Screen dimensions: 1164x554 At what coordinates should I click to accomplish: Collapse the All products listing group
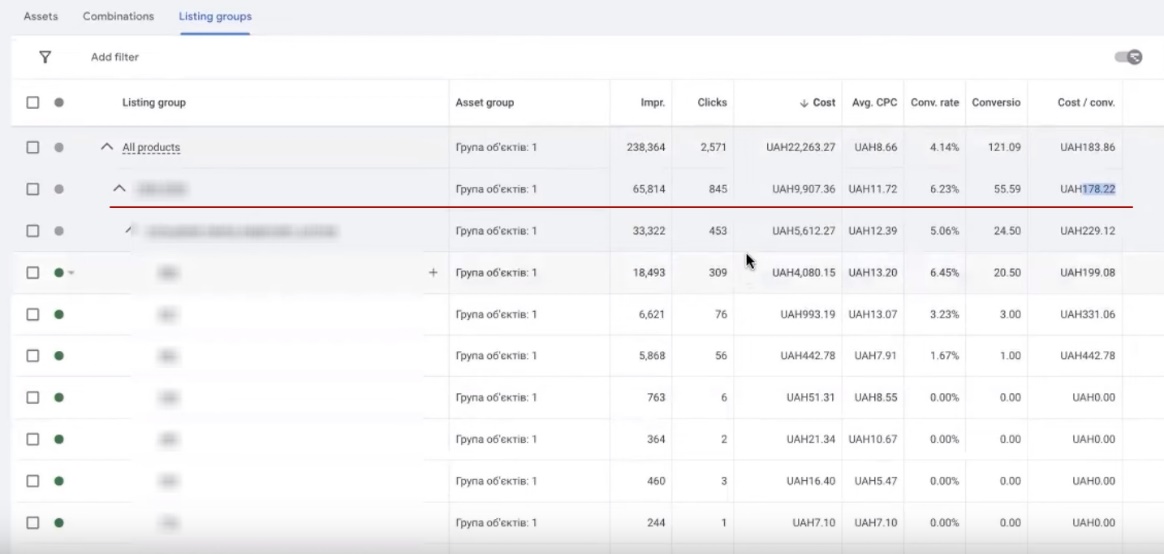(x=107, y=147)
